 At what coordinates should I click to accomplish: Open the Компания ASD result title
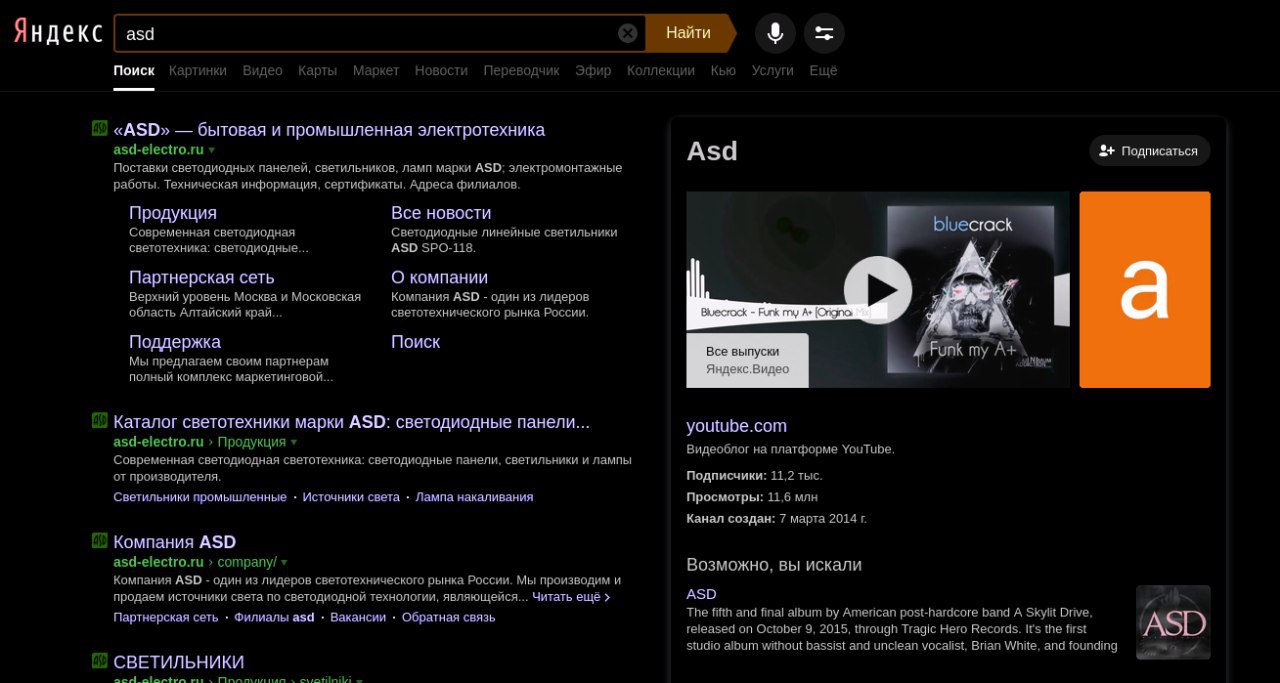click(174, 542)
